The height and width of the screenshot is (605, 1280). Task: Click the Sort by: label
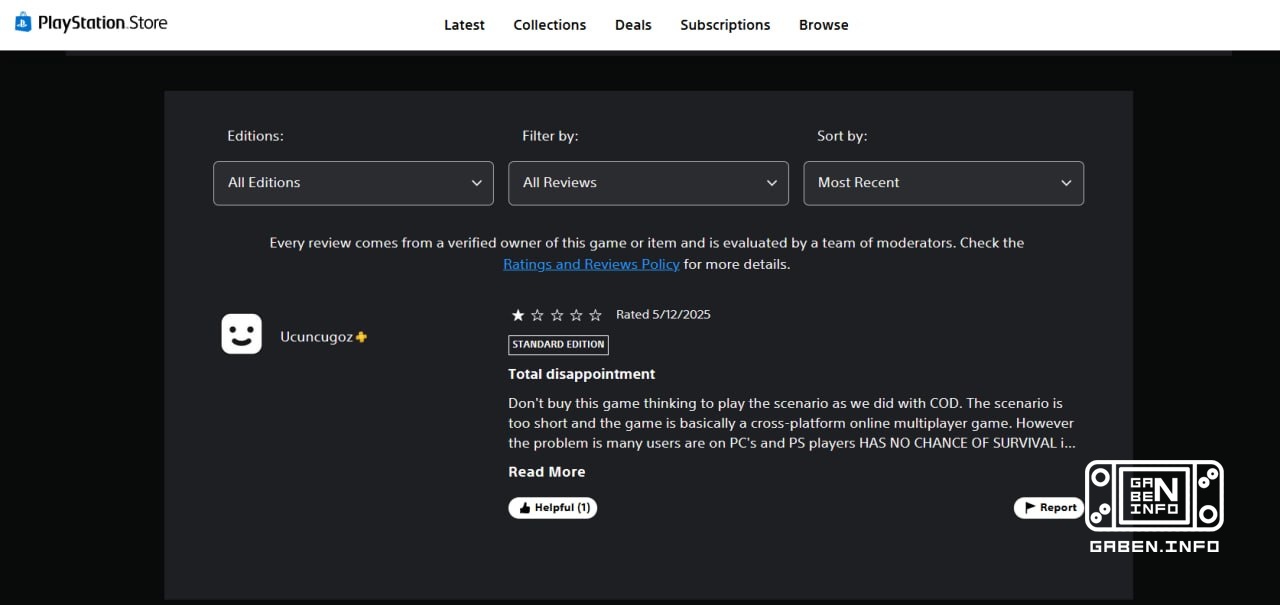(x=842, y=136)
